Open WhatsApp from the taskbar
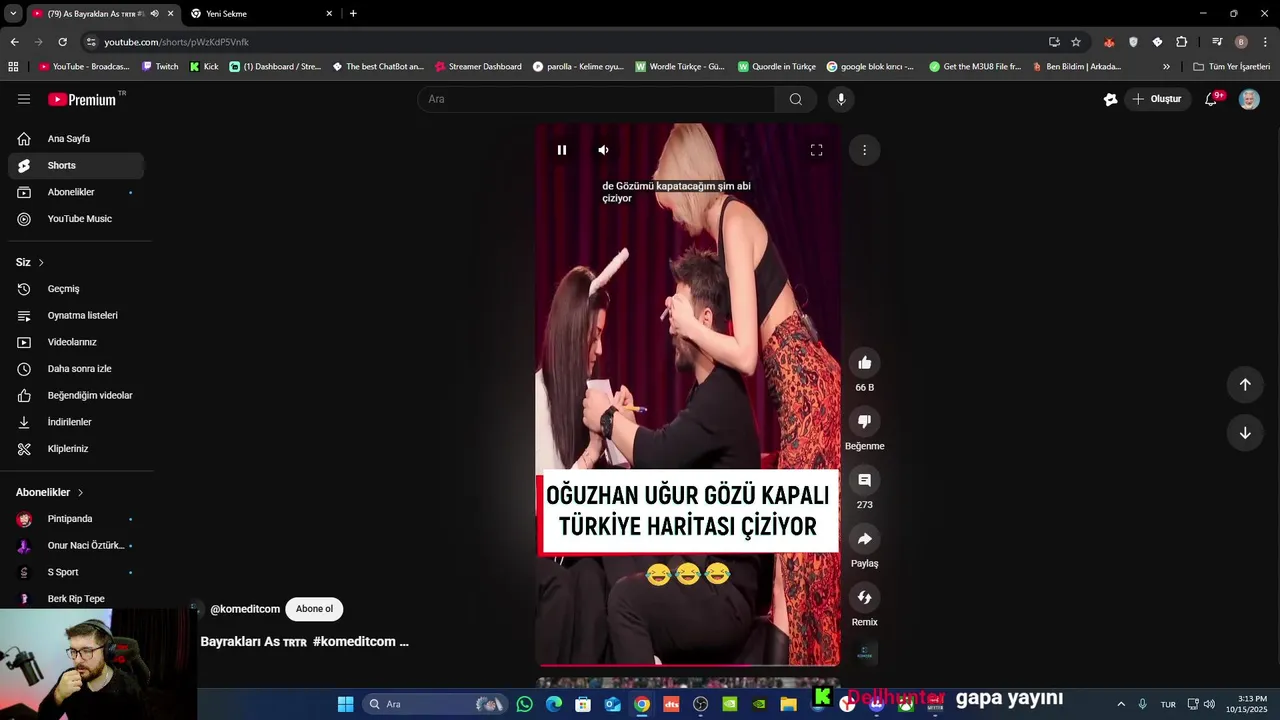 [525, 704]
